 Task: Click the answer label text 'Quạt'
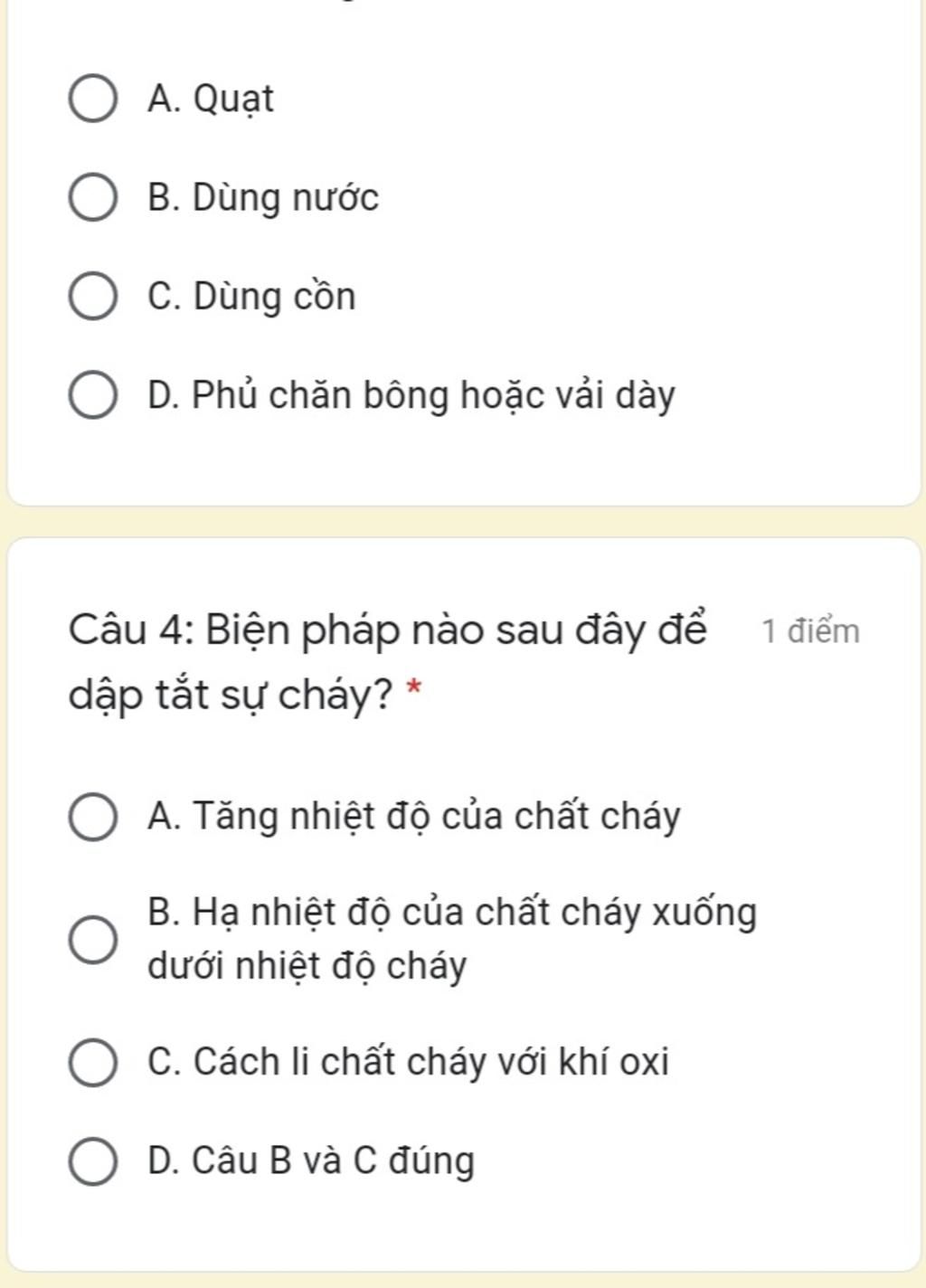(233, 99)
